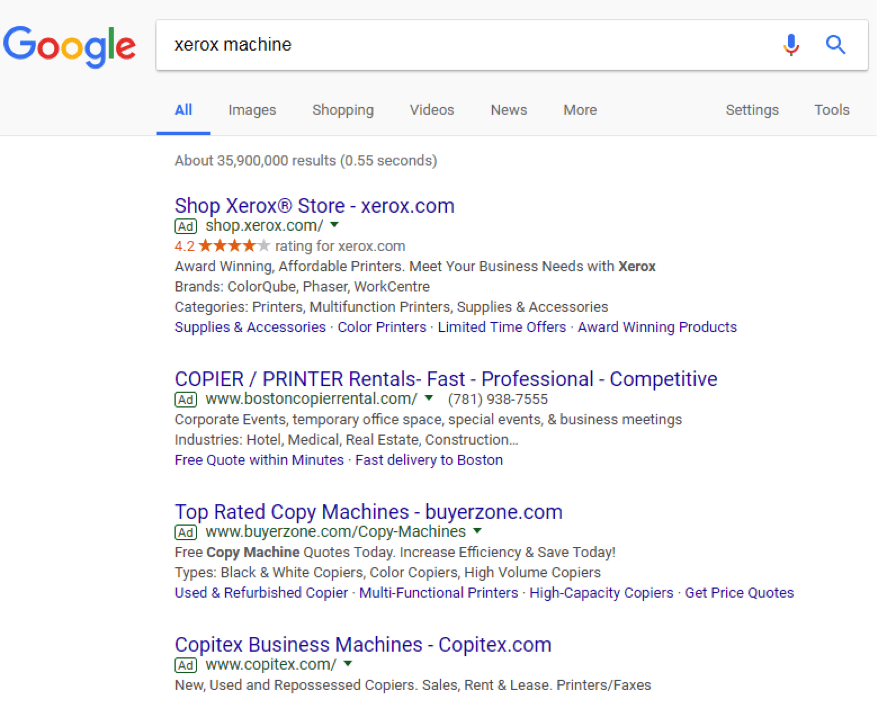
Task: Open the search Tools options
Action: tap(832, 110)
